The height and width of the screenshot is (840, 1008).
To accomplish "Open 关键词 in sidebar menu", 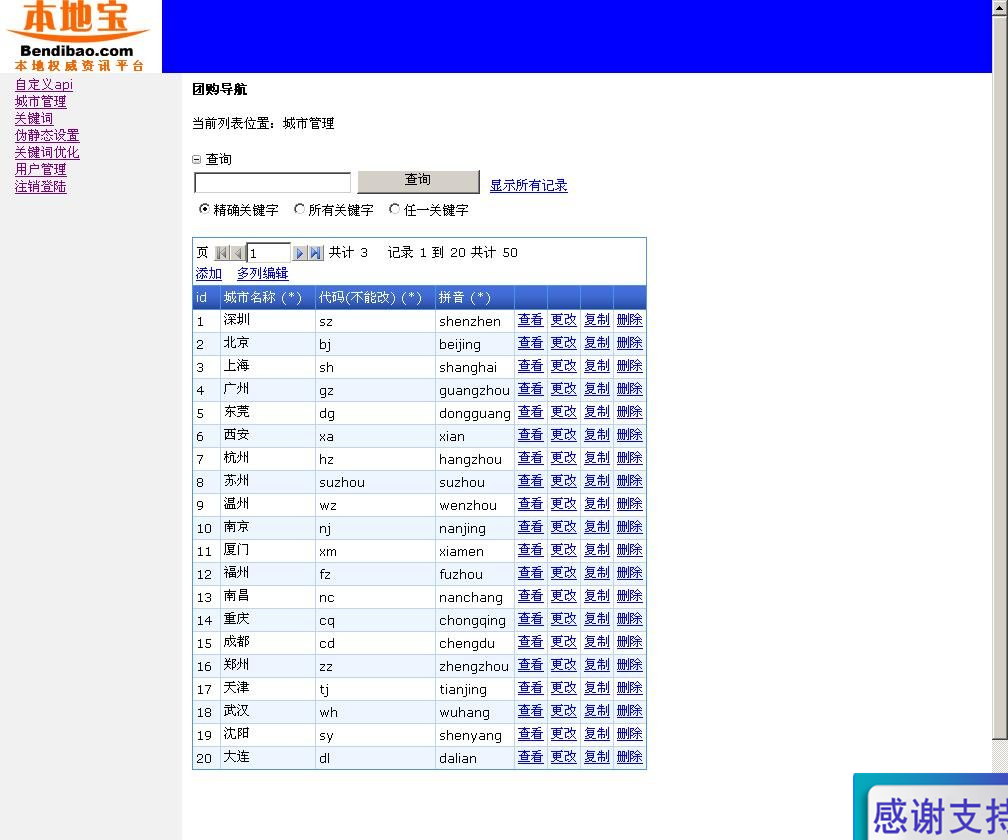I will coord(34,118).
